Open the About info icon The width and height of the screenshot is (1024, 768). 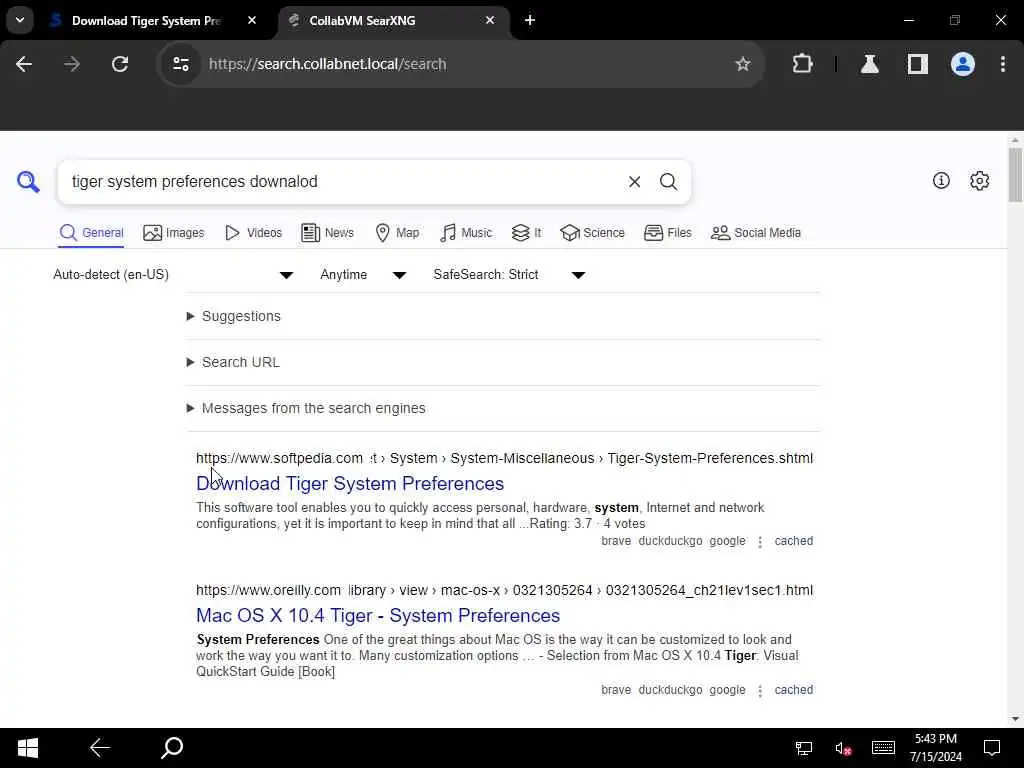[941, 181]
